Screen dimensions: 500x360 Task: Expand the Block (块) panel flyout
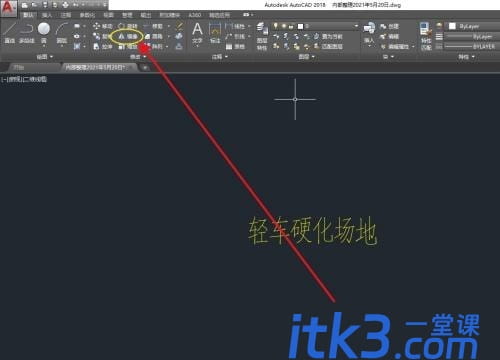[x=388, y=57]
